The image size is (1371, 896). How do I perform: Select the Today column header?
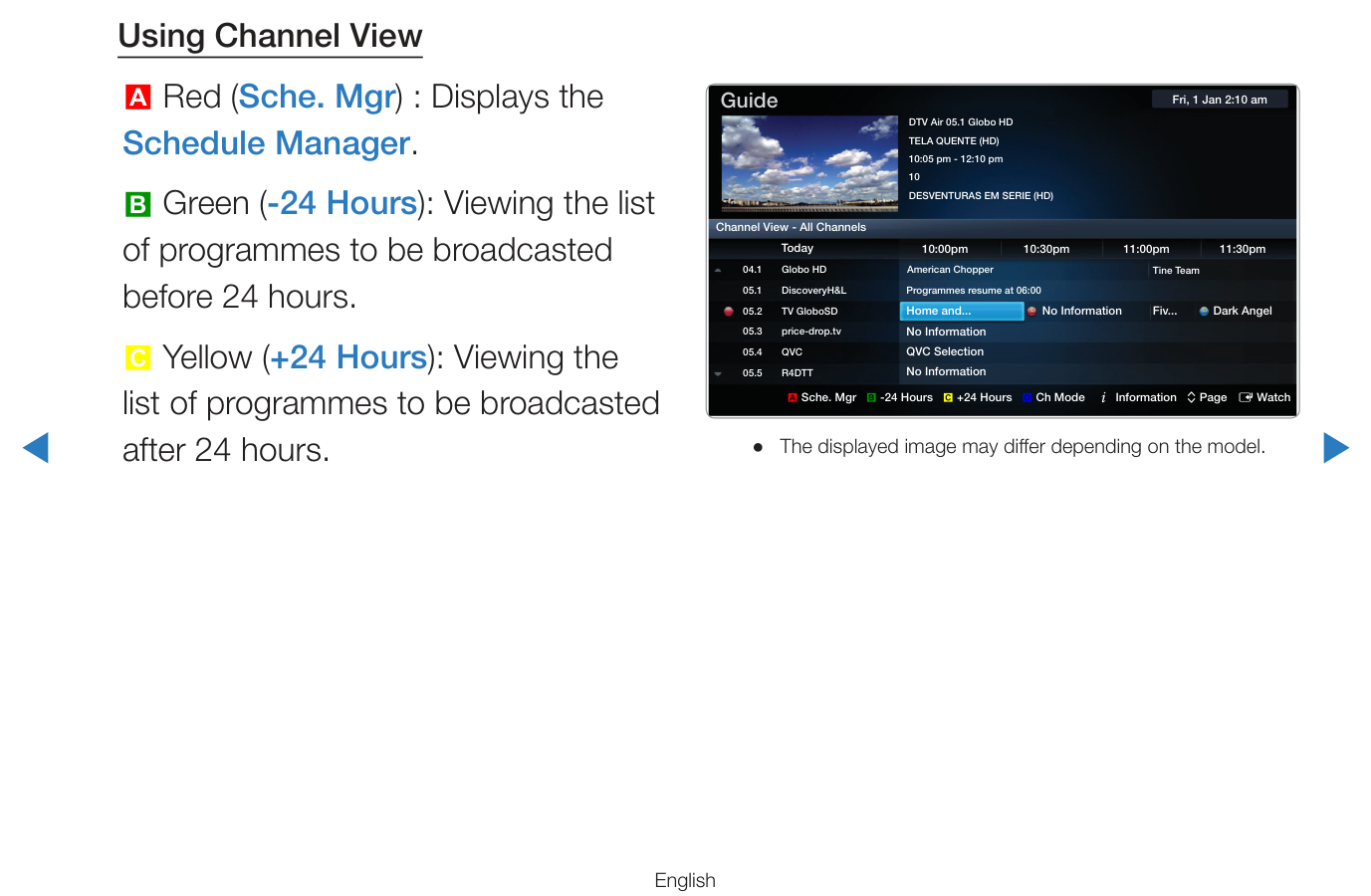(797, 249)
